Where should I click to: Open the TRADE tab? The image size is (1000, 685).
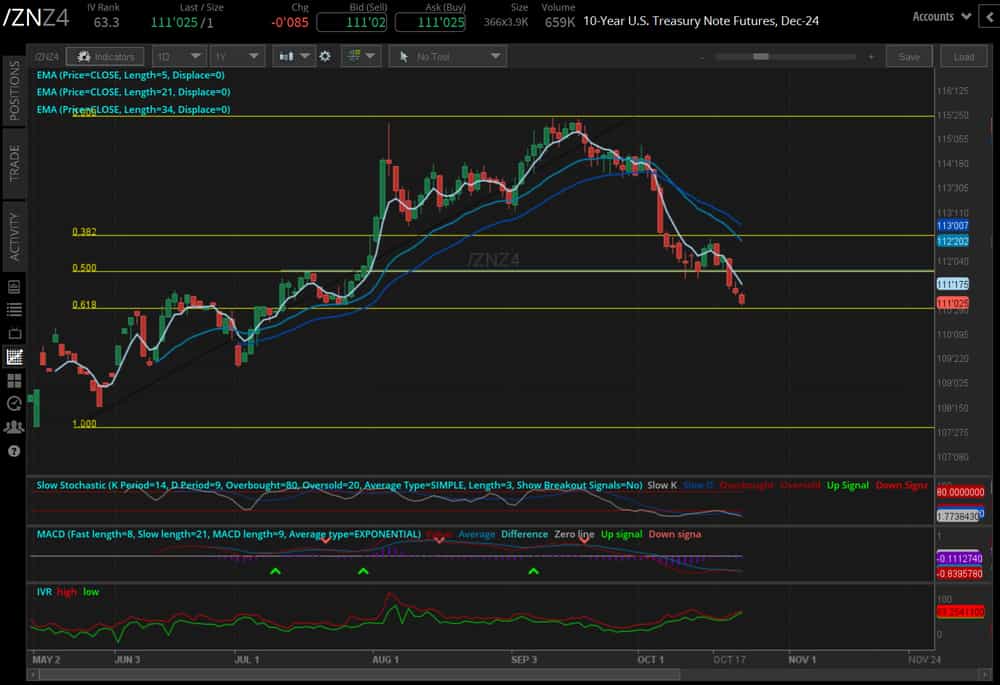(x=11, y=160)
